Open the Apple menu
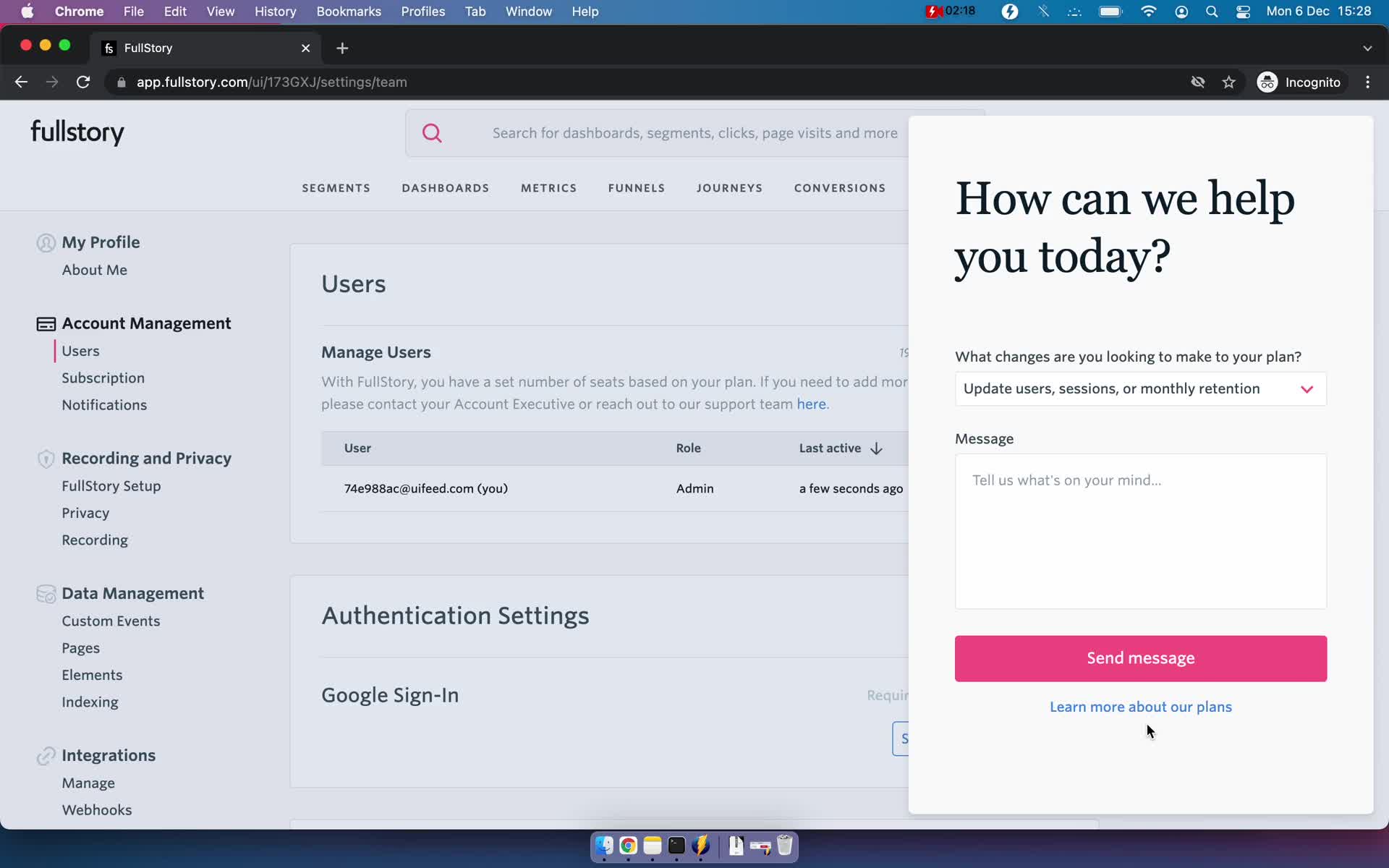1389x868 pixels. tap(27, 12)
